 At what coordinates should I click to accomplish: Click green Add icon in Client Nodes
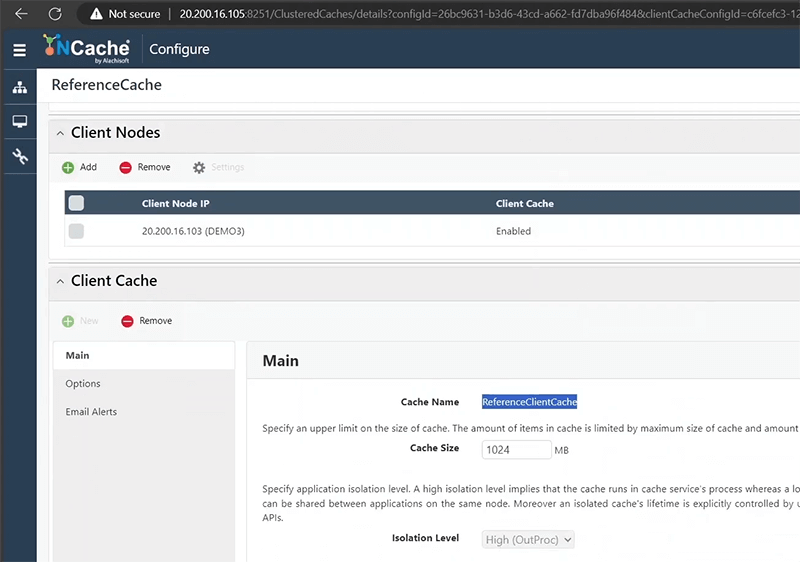(68, 168)
